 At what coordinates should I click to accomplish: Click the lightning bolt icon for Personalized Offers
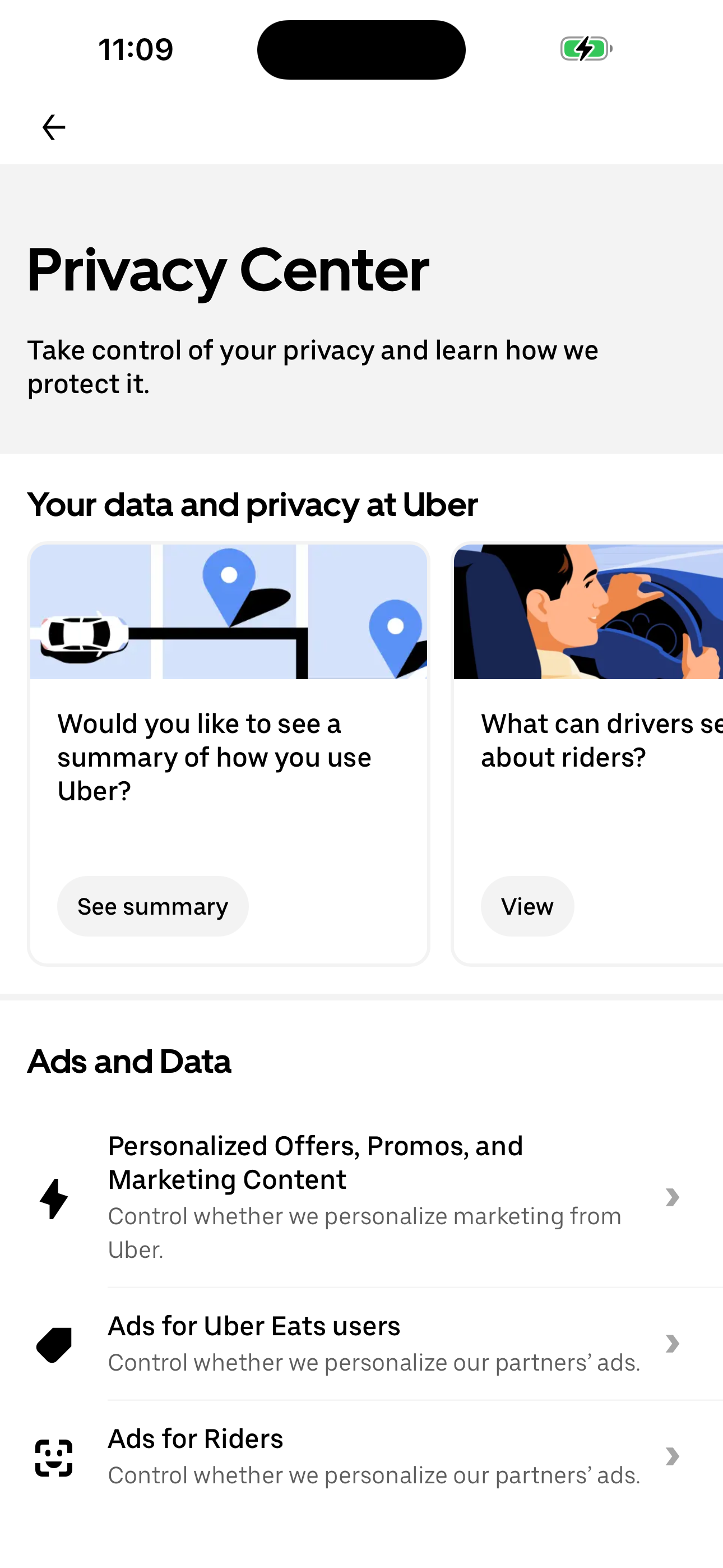[x=54, y=1198]
